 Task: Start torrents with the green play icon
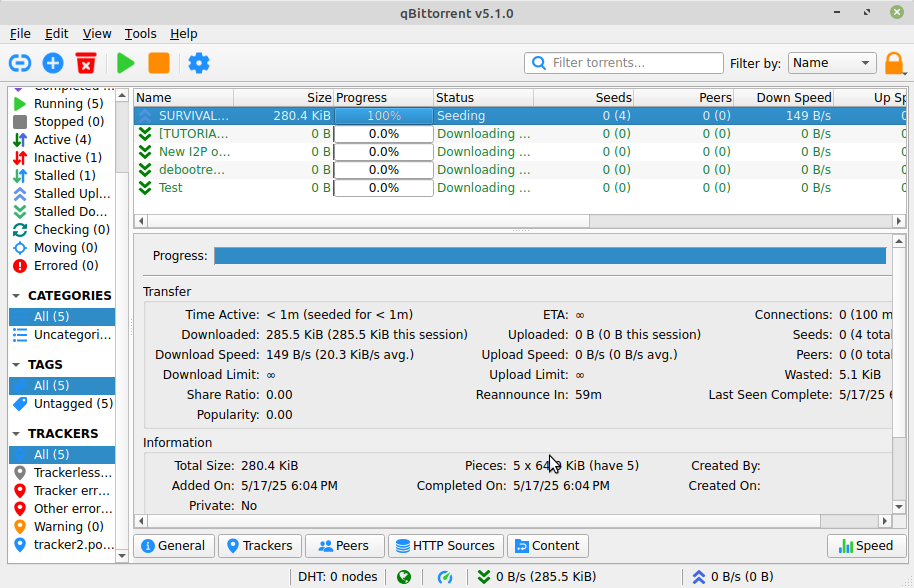(125, 63)
